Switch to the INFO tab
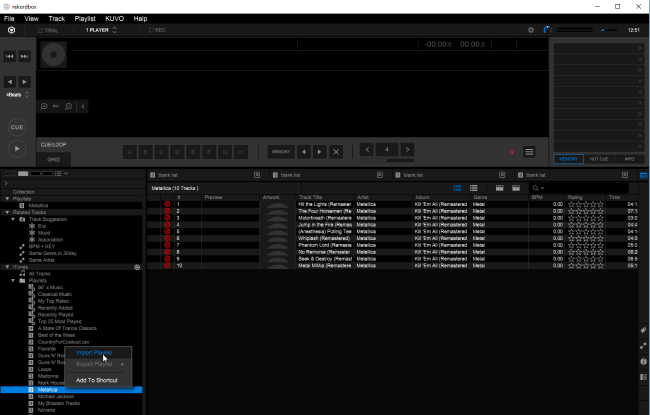The width and height of the screenshot is (650, 415). [x=629, y=159]
